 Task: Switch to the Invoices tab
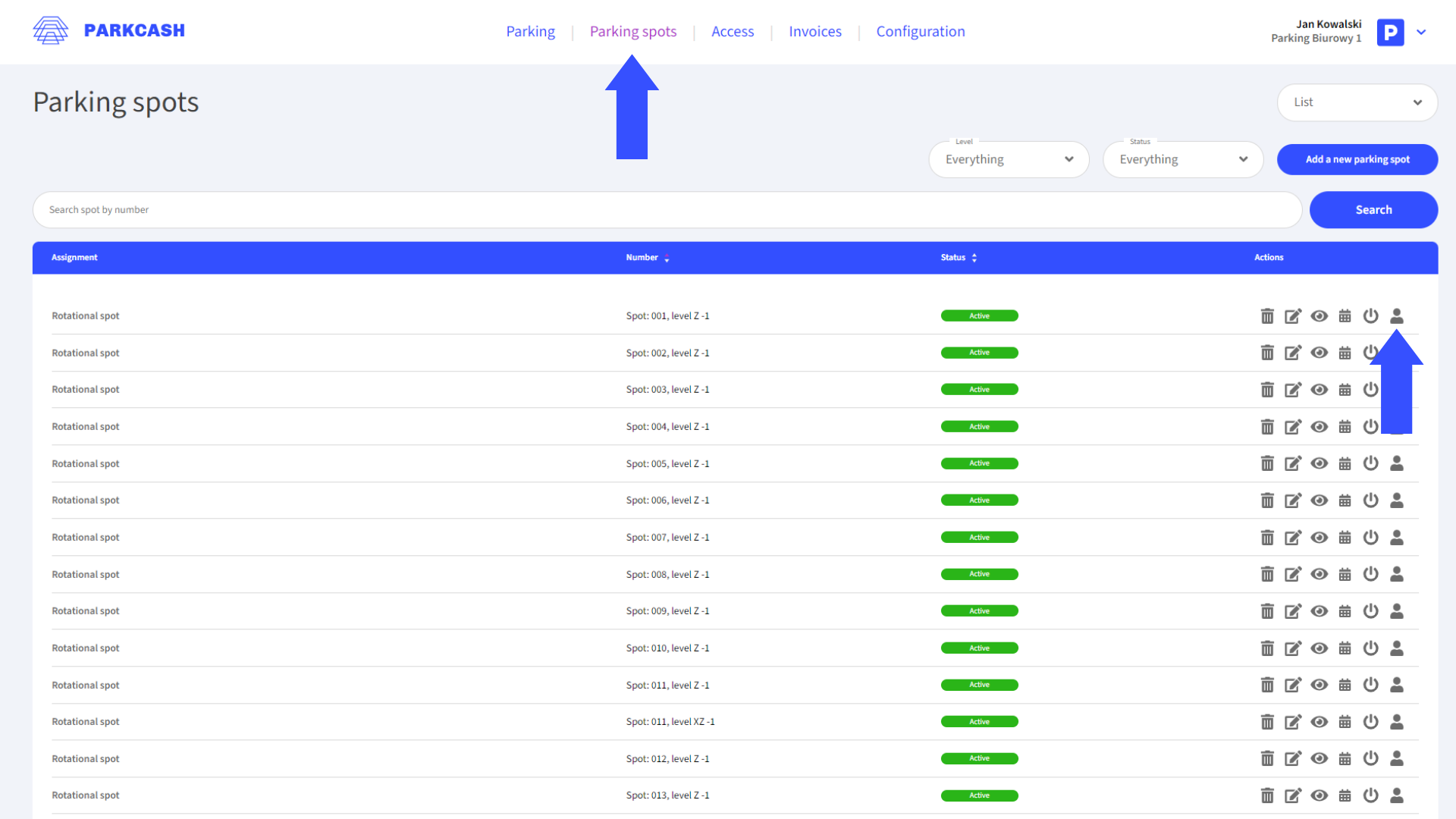coord(815,31)
